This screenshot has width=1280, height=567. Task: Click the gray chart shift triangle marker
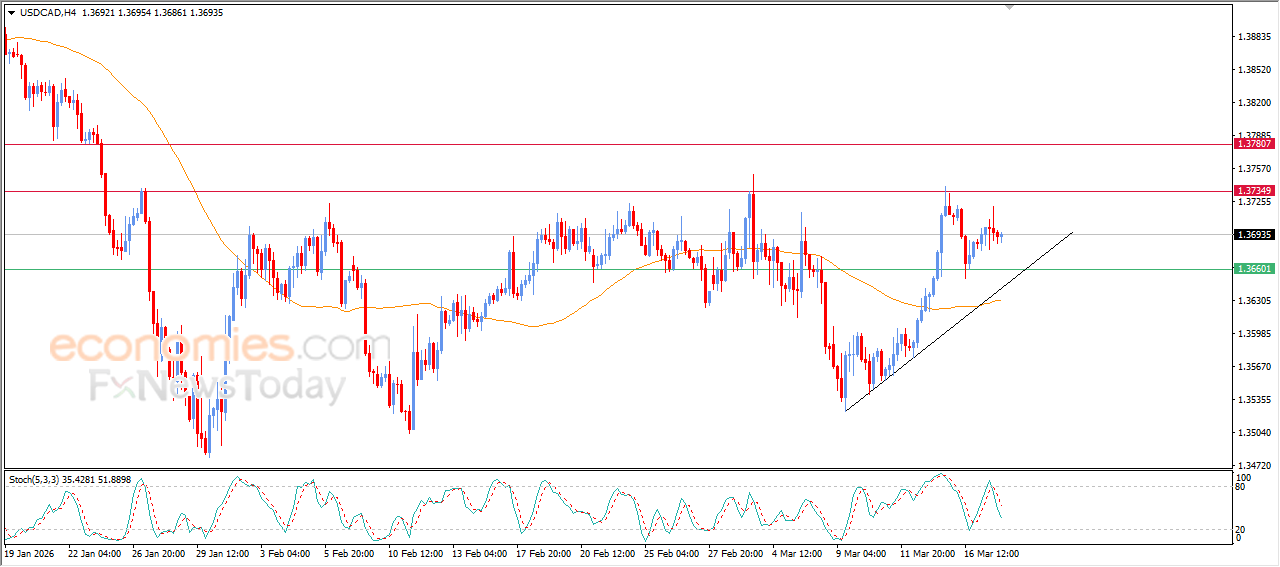[x=1010, y=7]
